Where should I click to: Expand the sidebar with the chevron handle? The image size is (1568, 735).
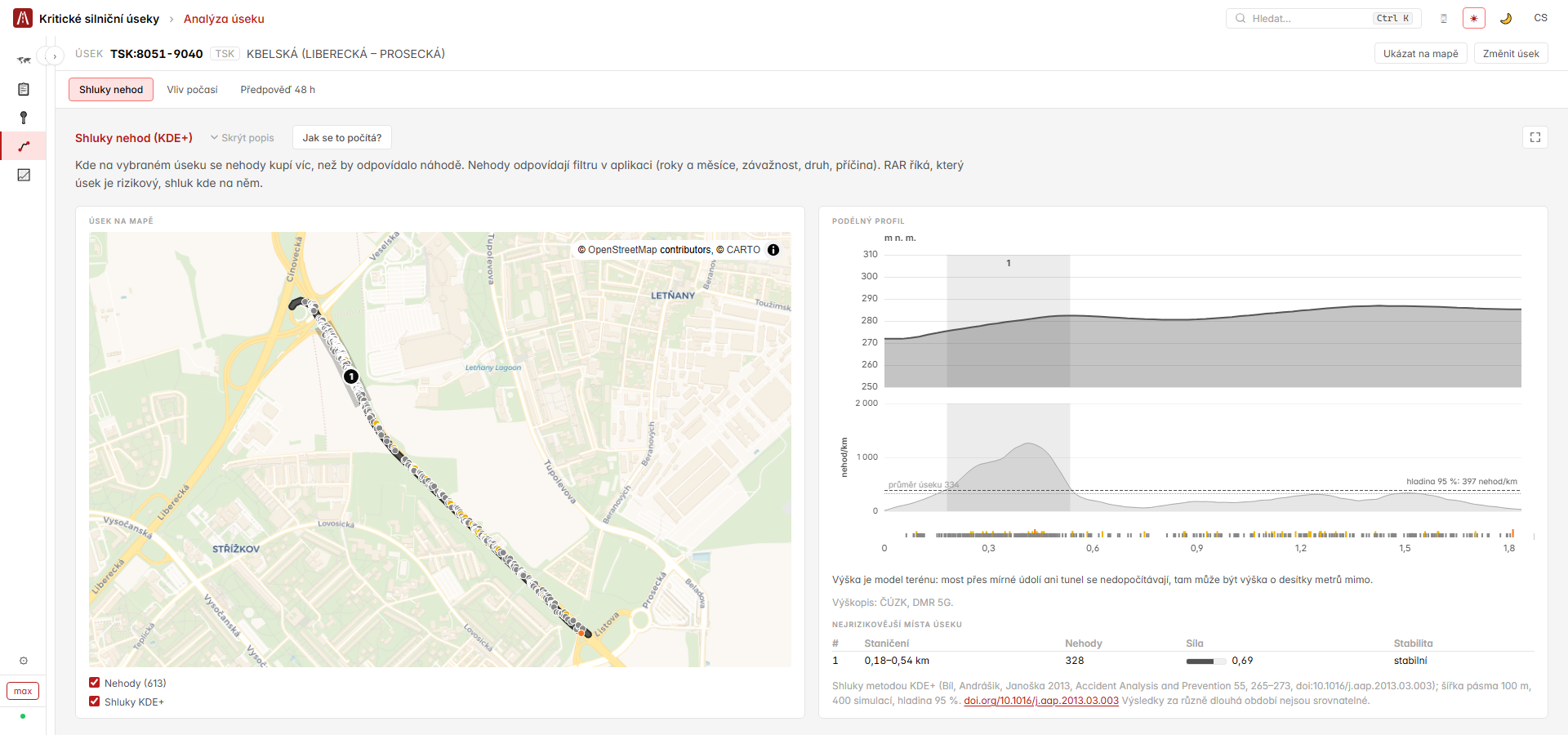coord(55,56)
